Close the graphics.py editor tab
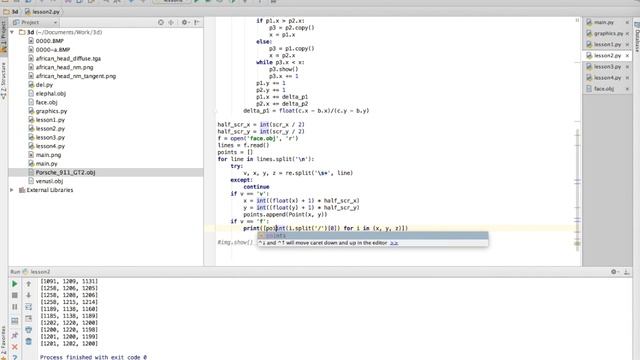Viewport: 640px width, 360px height. tap(627, 33)
